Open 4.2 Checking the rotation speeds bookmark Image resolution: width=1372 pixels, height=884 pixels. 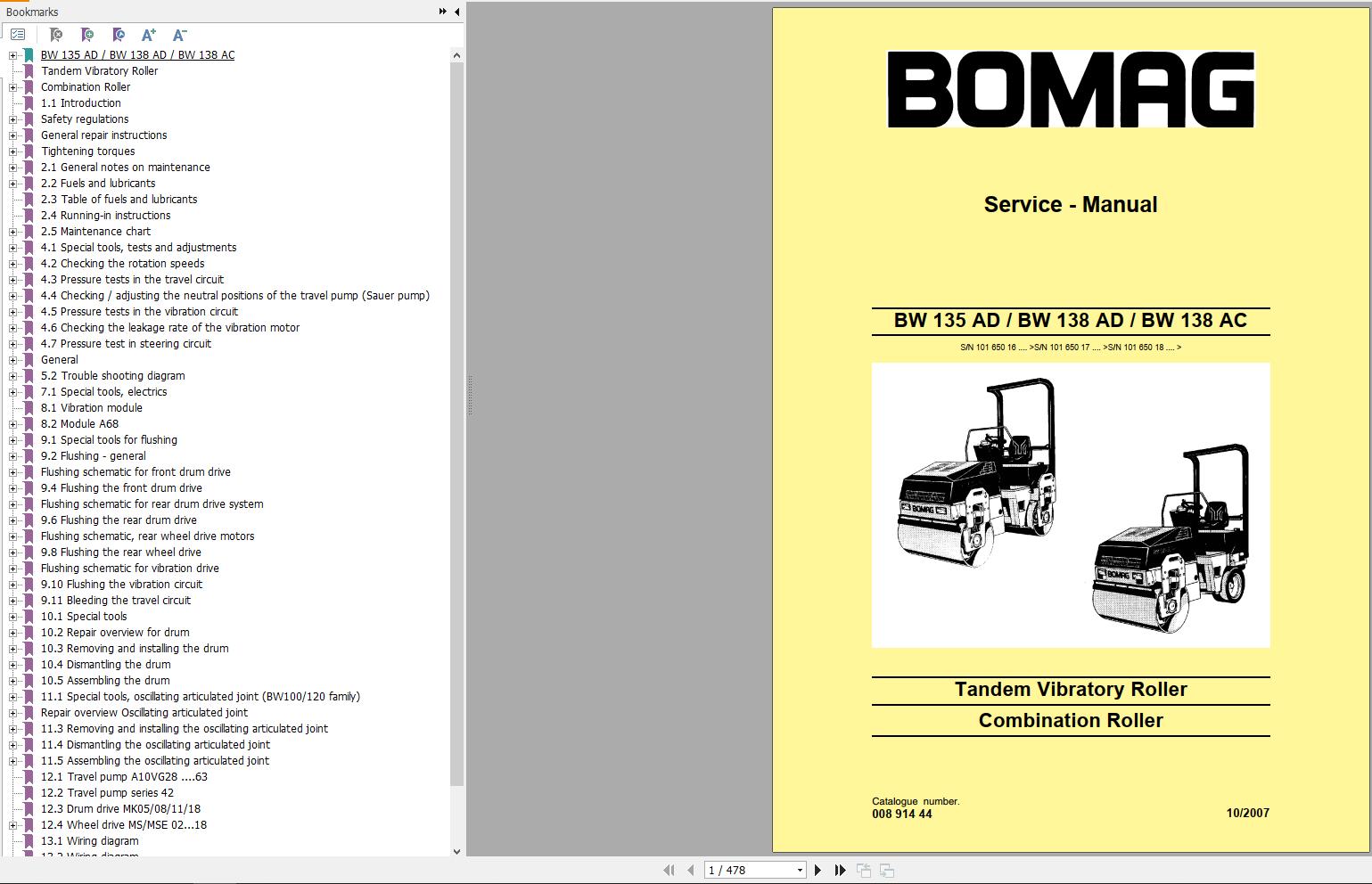(122, 264)
